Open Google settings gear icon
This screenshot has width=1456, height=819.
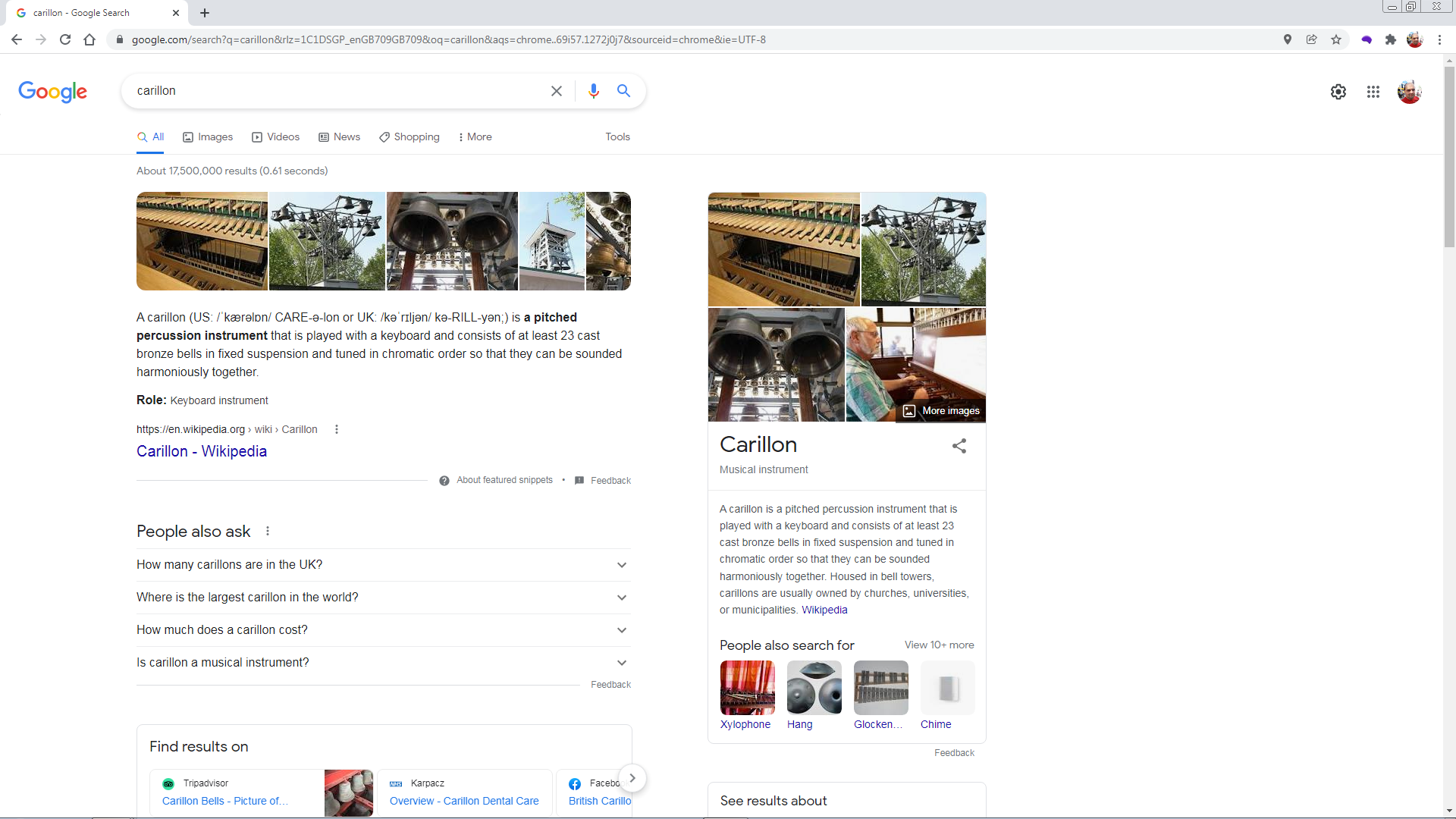tap(1338, 92)
